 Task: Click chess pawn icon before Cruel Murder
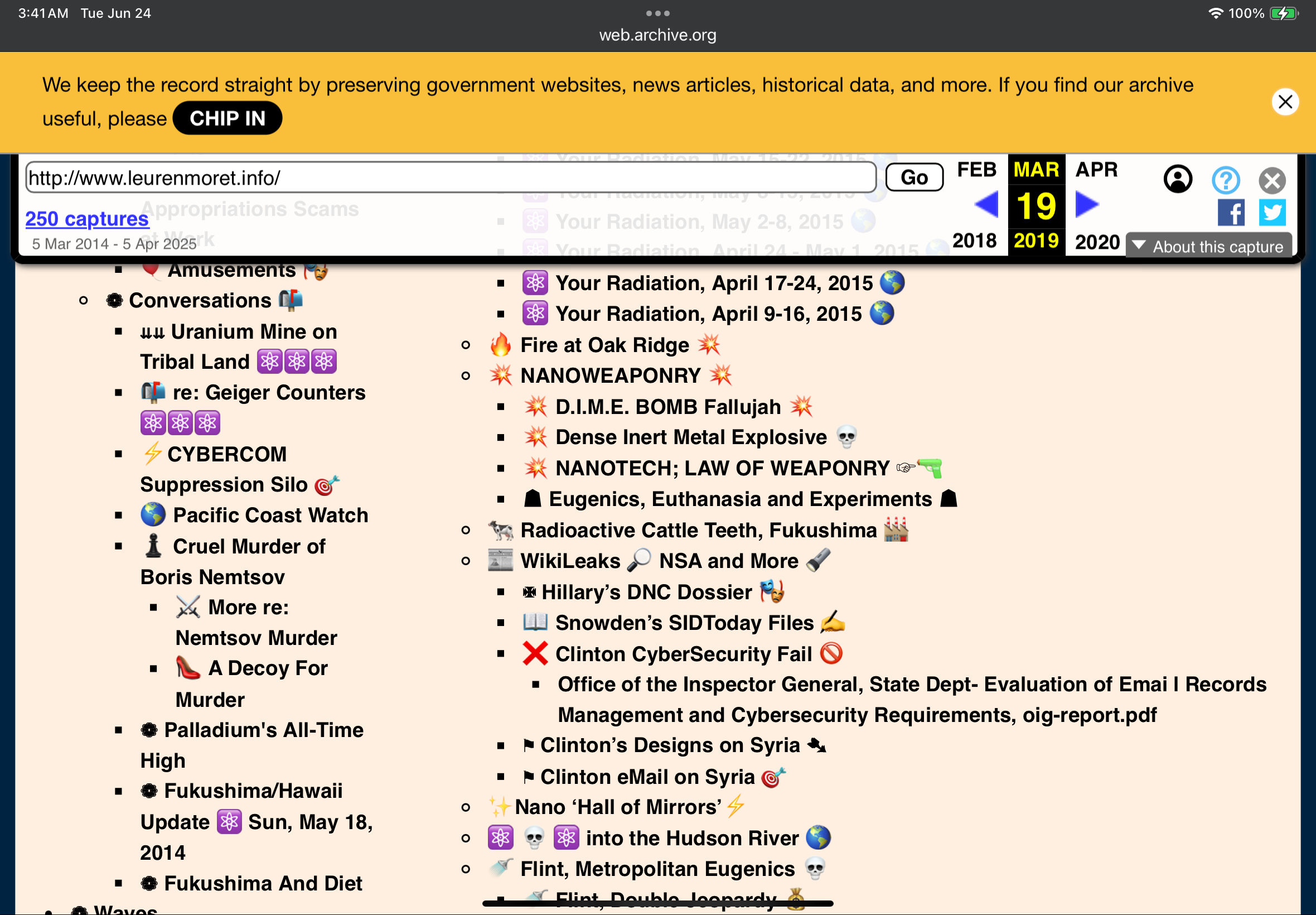coord(153,545)
